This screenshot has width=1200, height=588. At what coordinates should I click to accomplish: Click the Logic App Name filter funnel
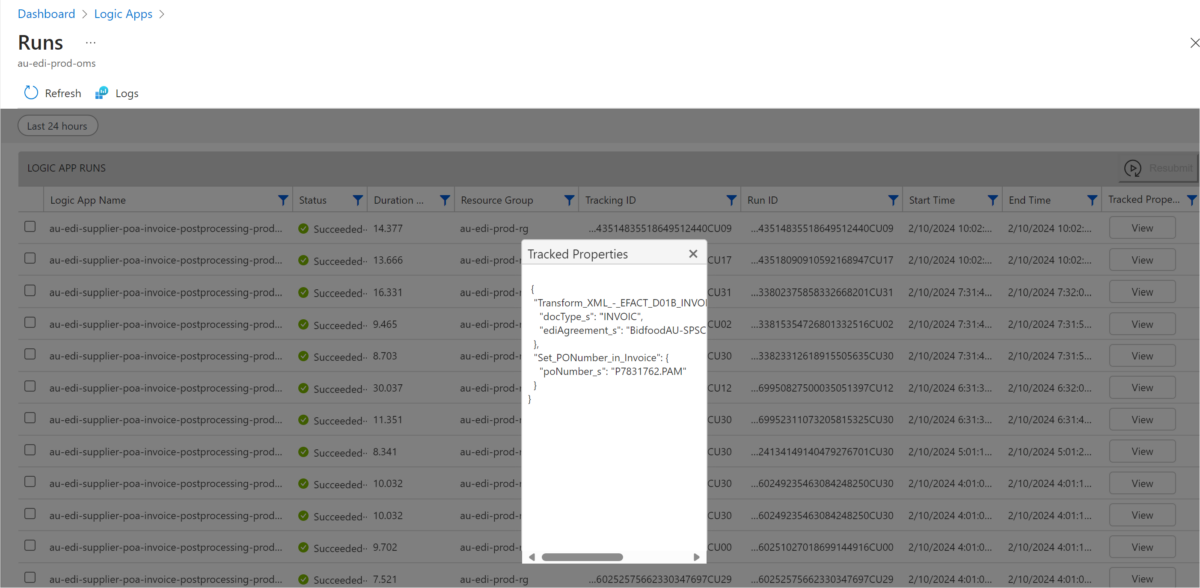coord(281,199)
